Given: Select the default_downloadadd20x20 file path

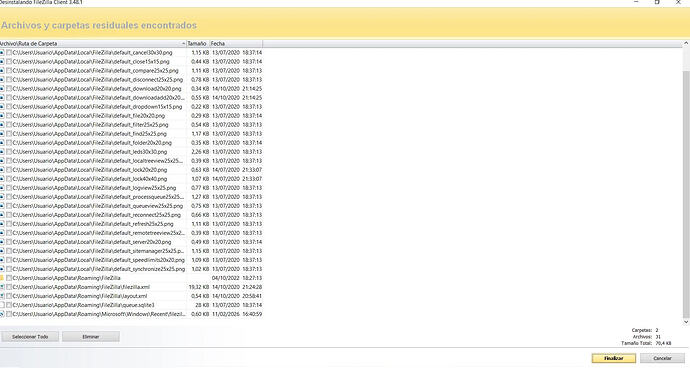Looking at the screenshot, I should pyautogui.click(x=99, y=98).
